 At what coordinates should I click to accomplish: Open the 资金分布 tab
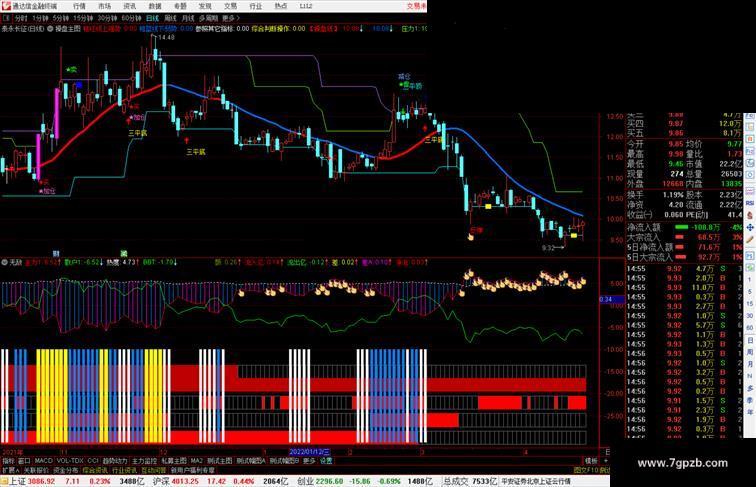click(66, 470)
